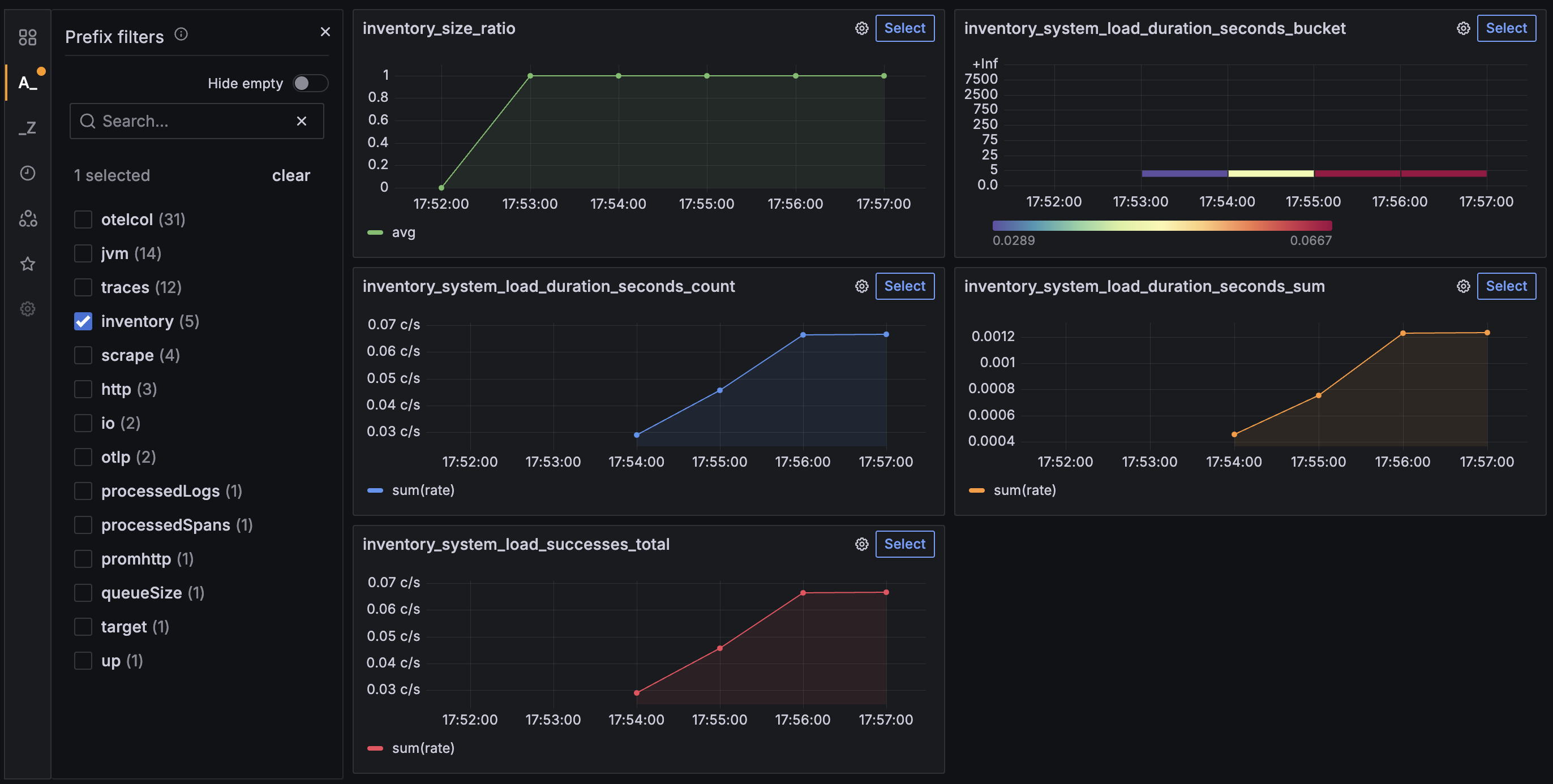
Task: Click the clear link to reset filters
Action: [291, 175]
